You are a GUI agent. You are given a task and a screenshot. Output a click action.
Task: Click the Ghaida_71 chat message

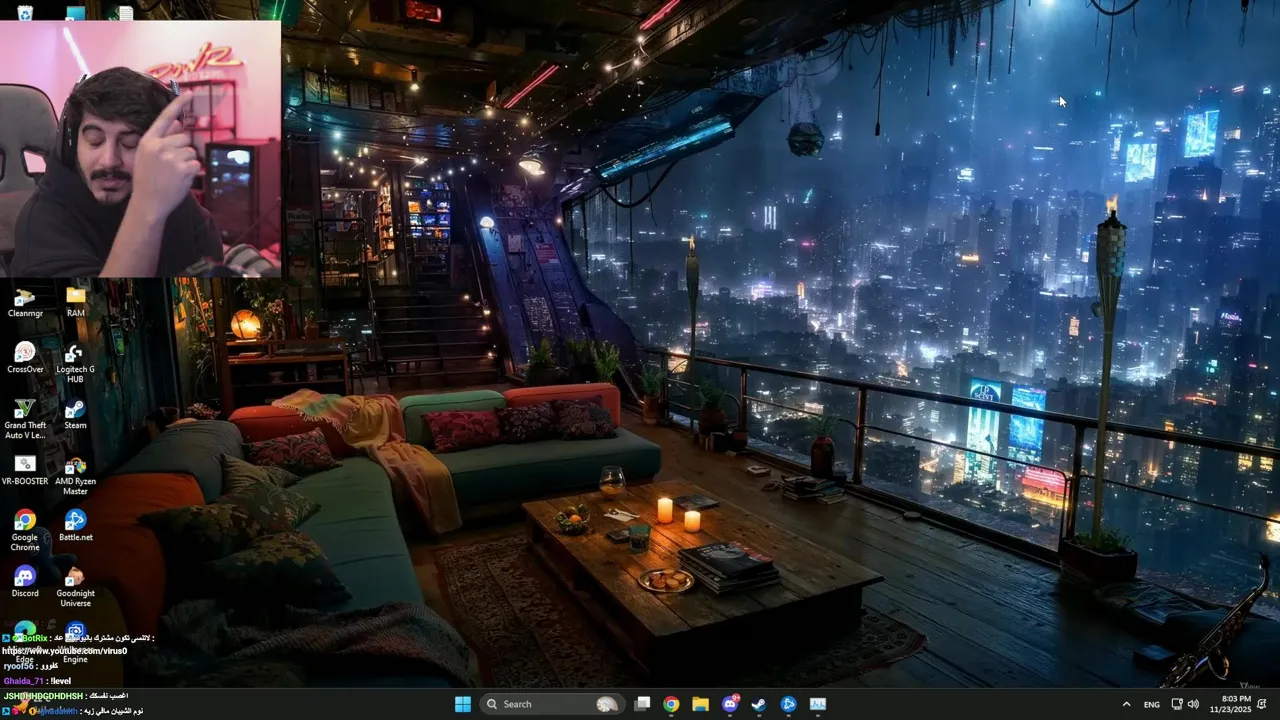(37, 681)
